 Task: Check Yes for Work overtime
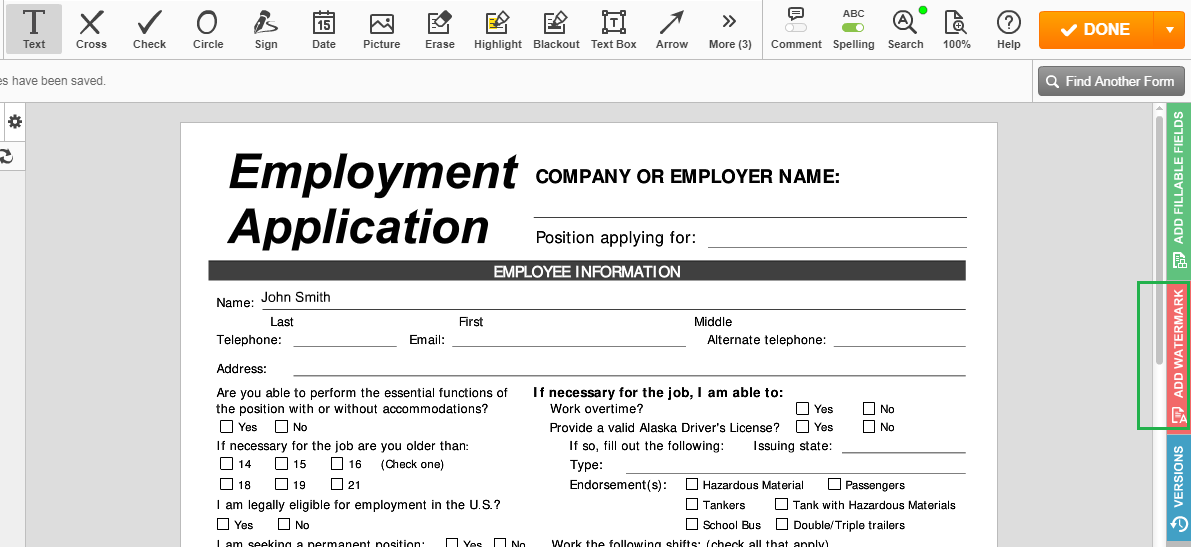[803, 409]
